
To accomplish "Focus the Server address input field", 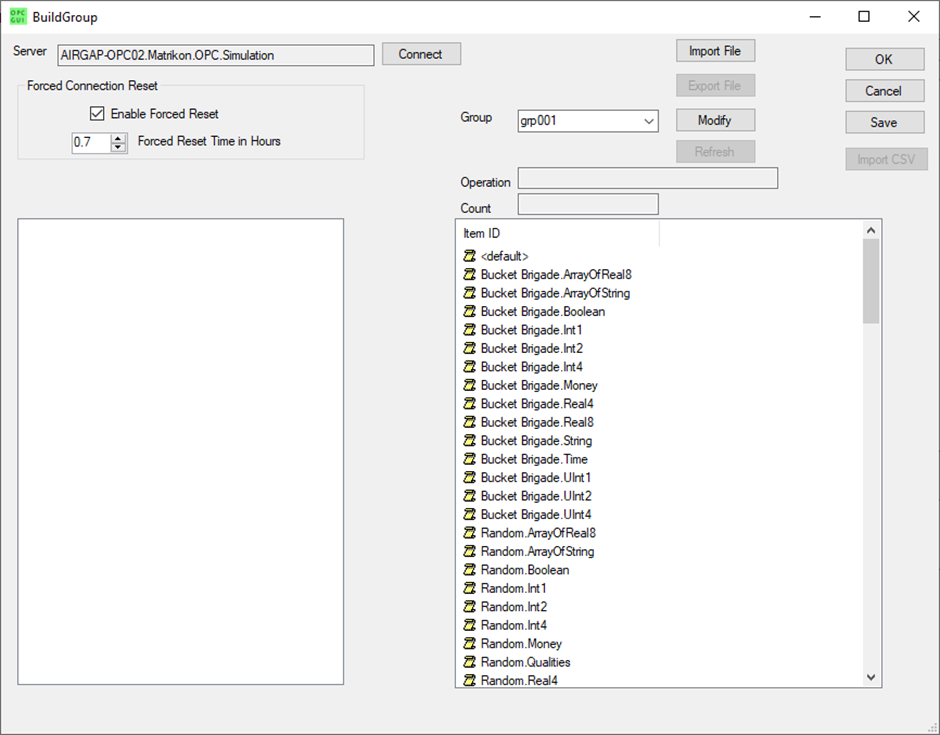I will pos(216,55).
